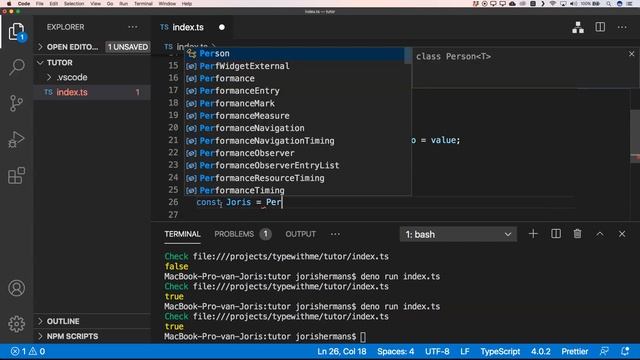
Task: Open more panel tabs ellipsis
Action: pos(335,234)
